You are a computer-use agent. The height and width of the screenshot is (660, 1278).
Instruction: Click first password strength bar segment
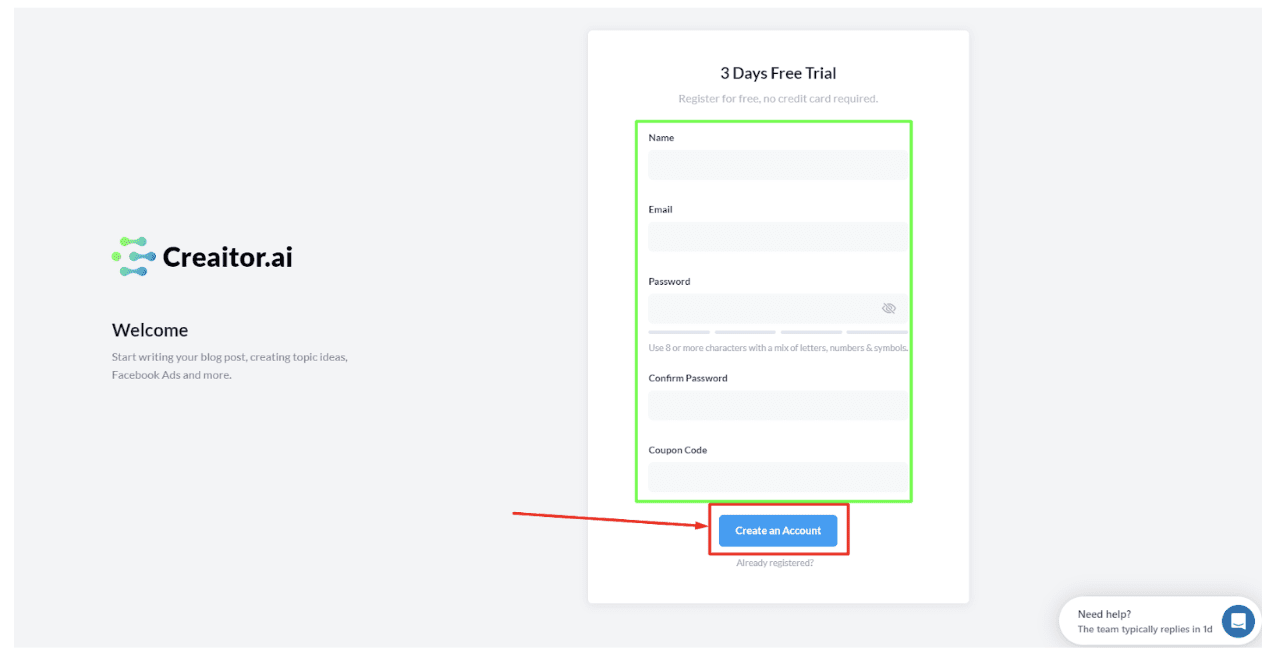point(679,332)
